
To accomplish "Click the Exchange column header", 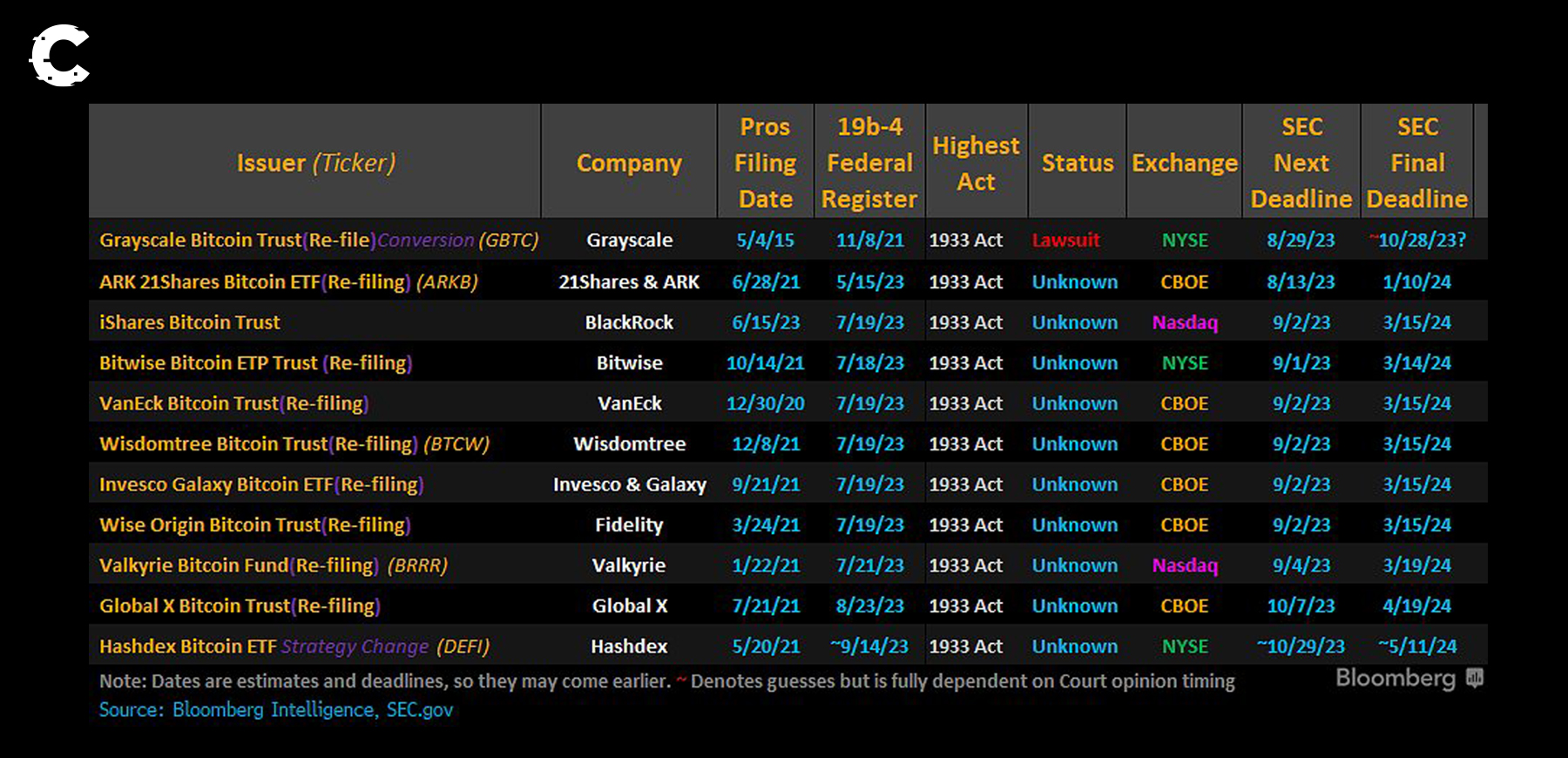I will pyautogui.click(x=1185, y=163).
